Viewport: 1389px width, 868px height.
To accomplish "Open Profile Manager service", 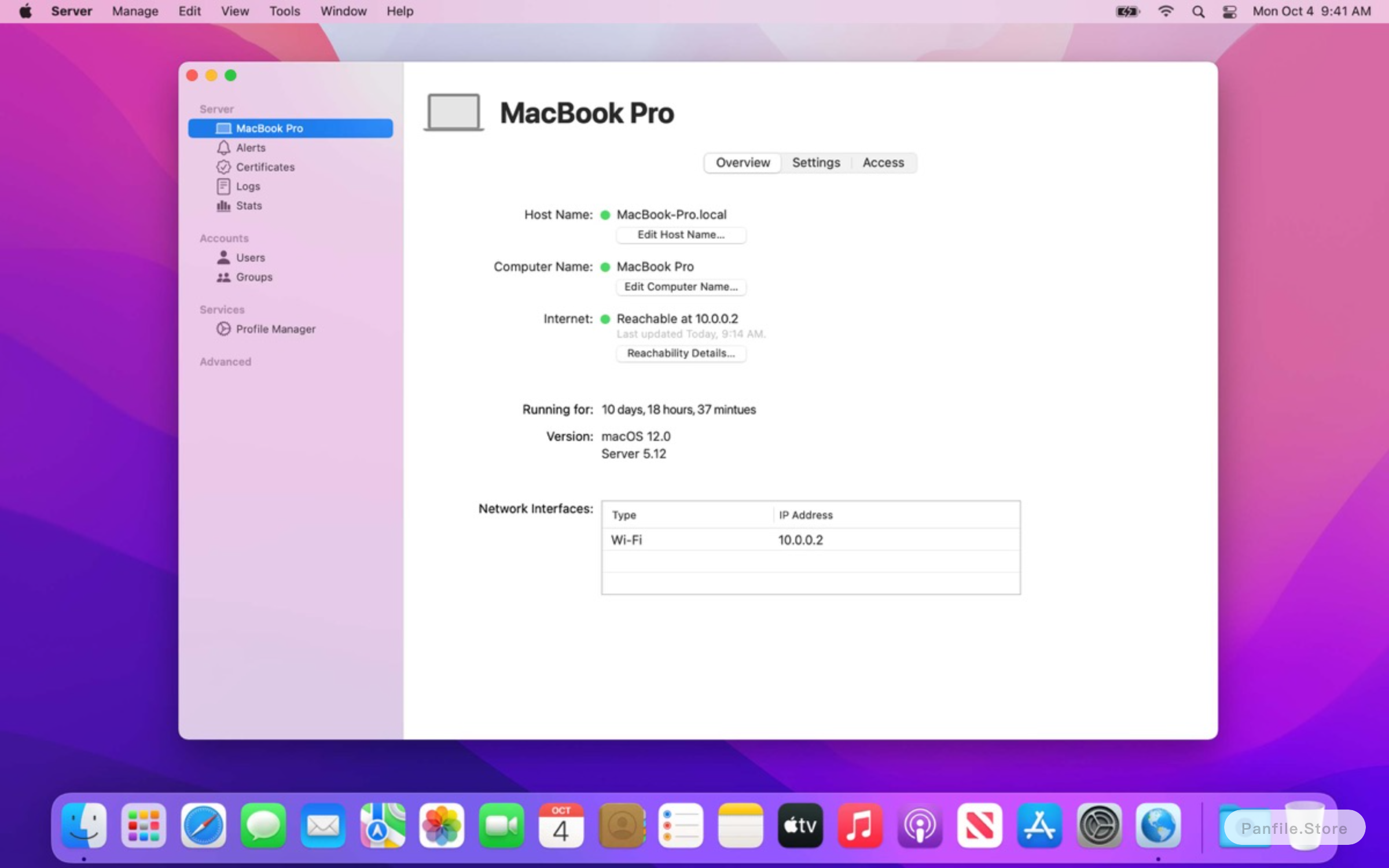I will [x=266, y=329].
